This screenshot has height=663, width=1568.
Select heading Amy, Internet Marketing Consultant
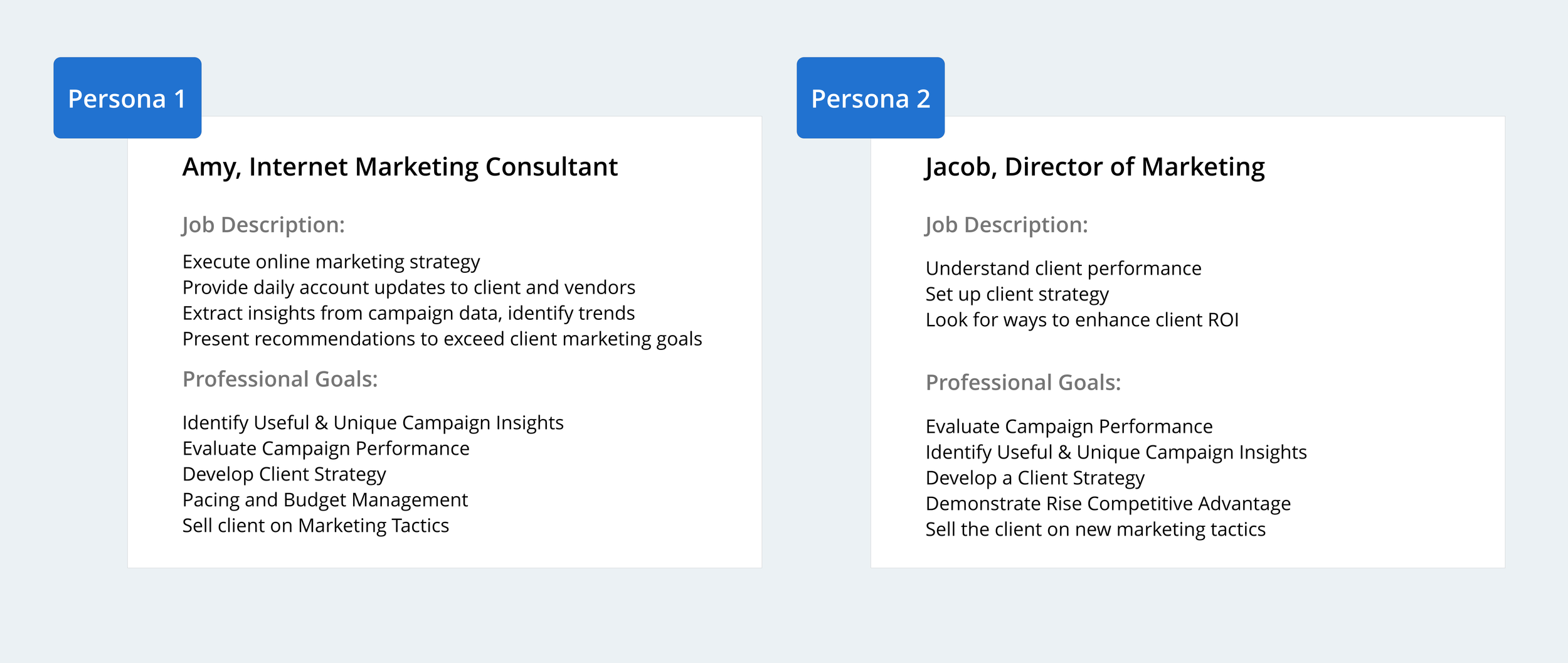[400, 167]
